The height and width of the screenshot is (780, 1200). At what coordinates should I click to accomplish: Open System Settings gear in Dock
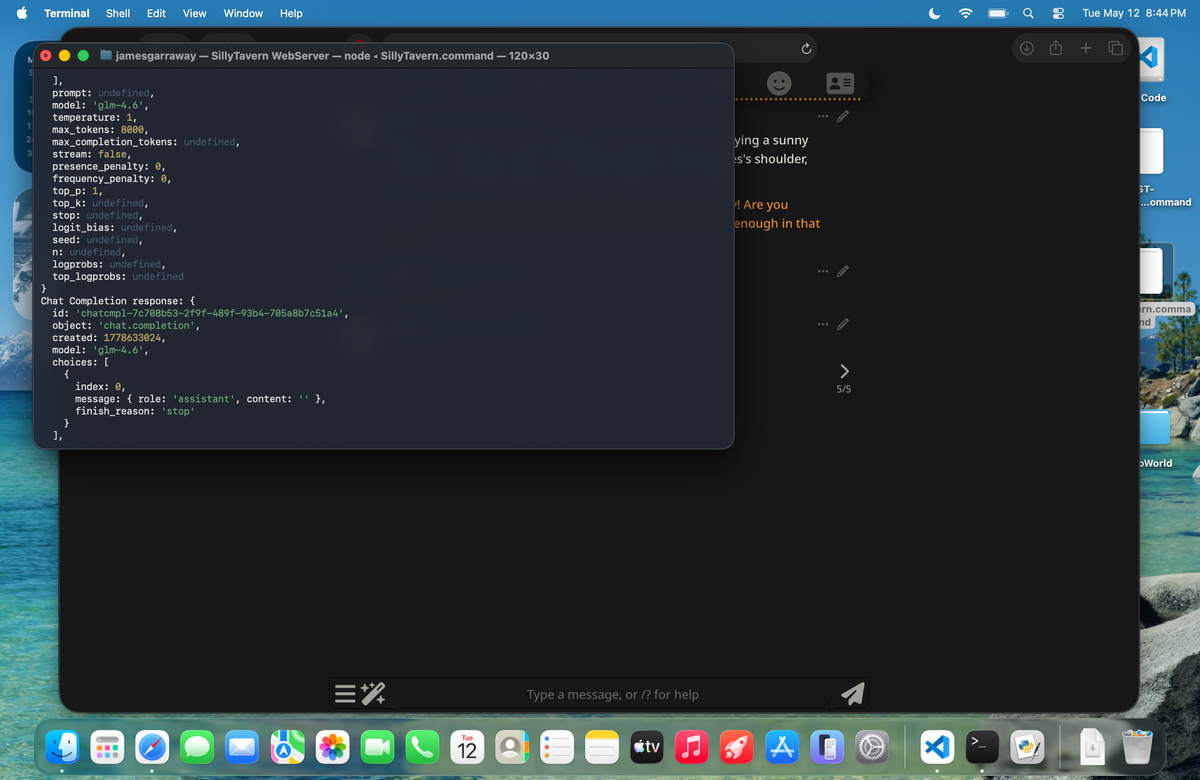(873, 746)
